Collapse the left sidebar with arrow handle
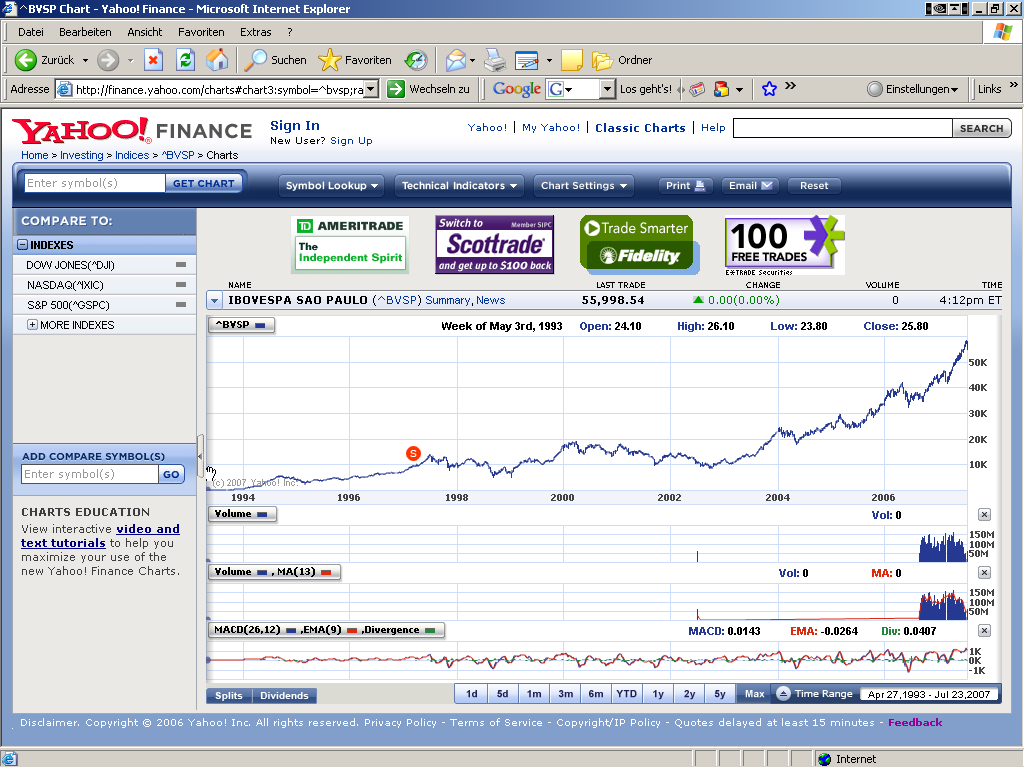 point(200,456)
